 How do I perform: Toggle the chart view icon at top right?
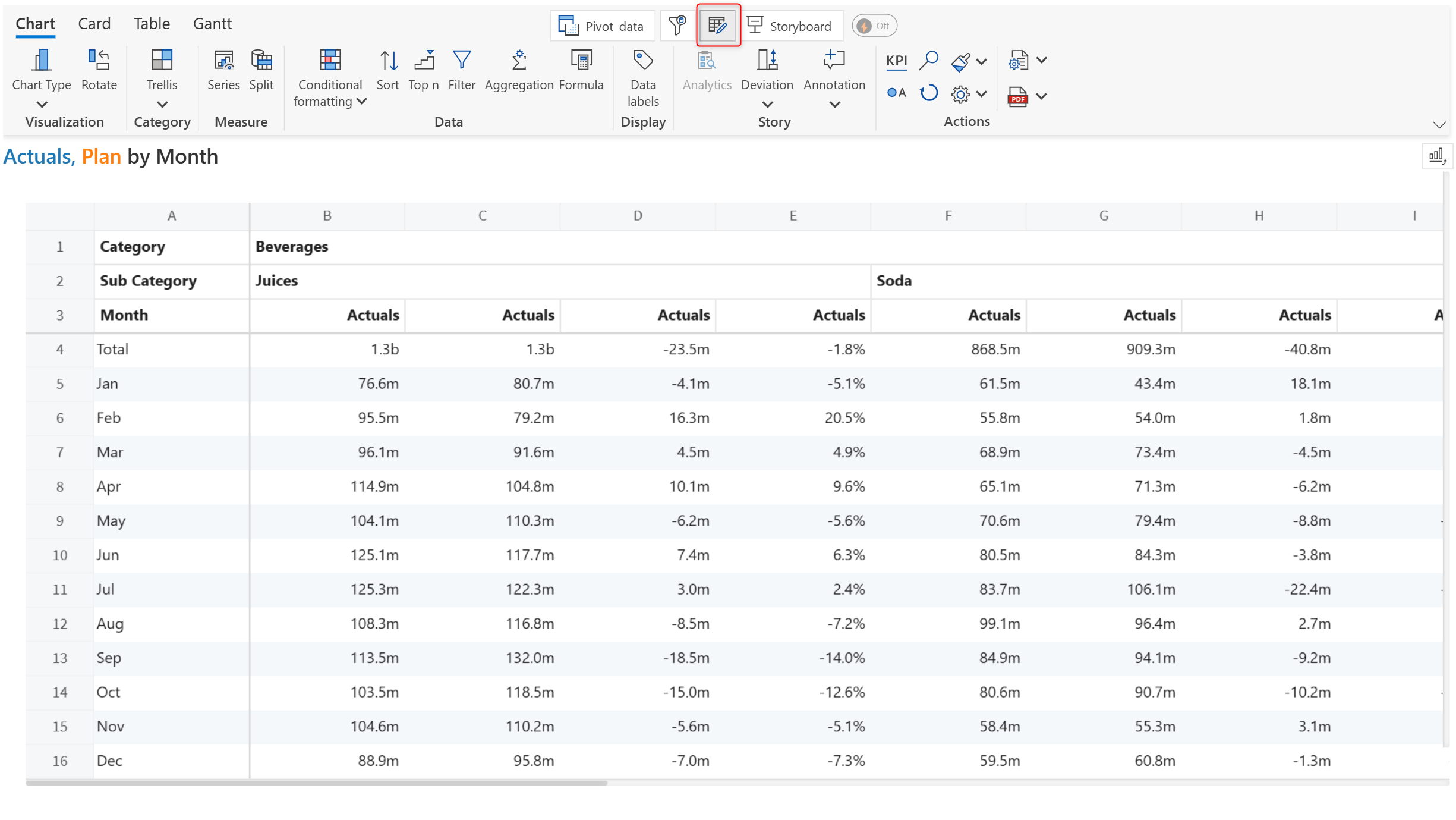(1436, 157)
